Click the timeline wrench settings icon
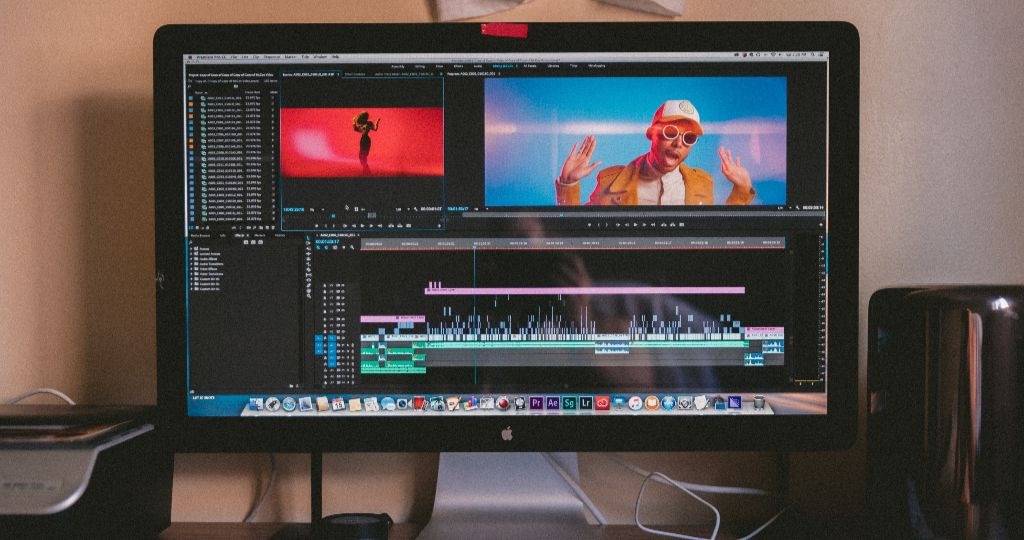Image resolution: width=1024 pixels, height=540 pixels. coord(352,247)
